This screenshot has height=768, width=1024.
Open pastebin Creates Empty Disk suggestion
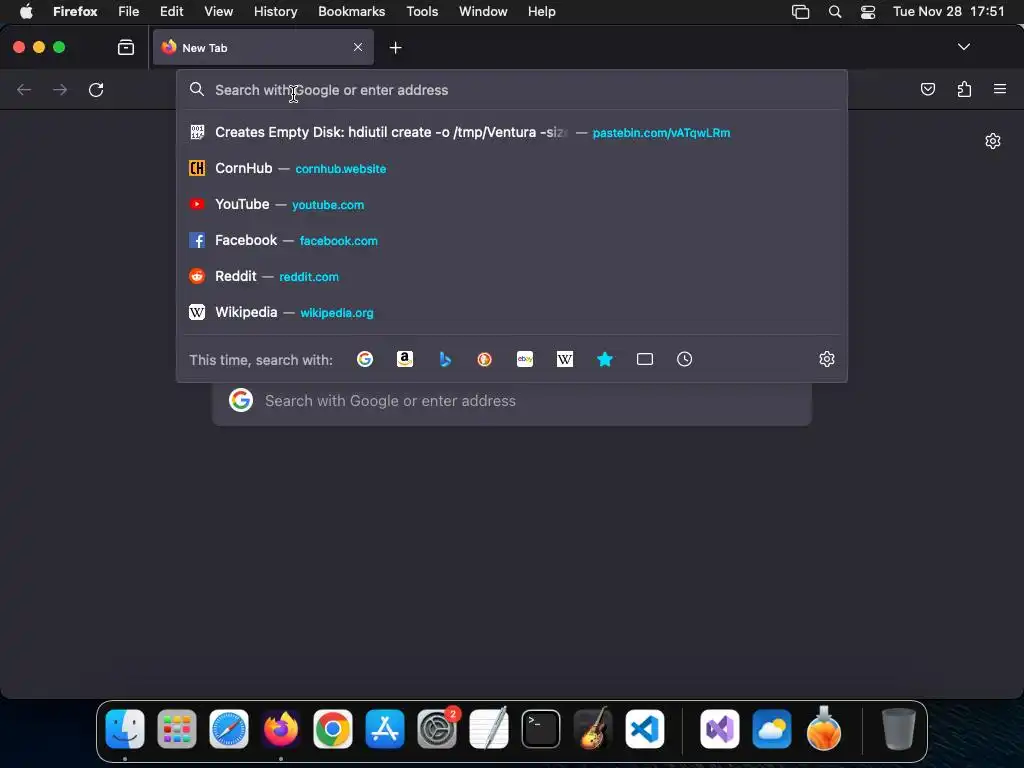pyautogui.click(x=511, y=132)
